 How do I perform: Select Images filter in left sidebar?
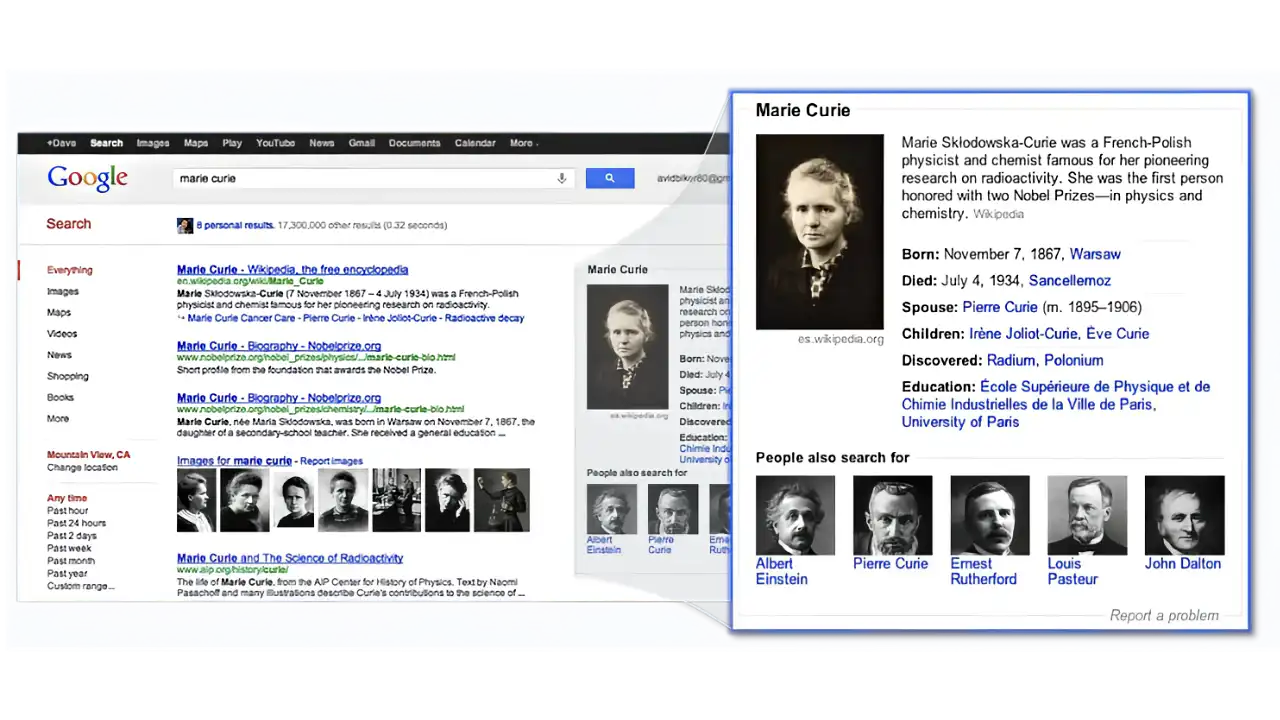[x=63, y=292]
